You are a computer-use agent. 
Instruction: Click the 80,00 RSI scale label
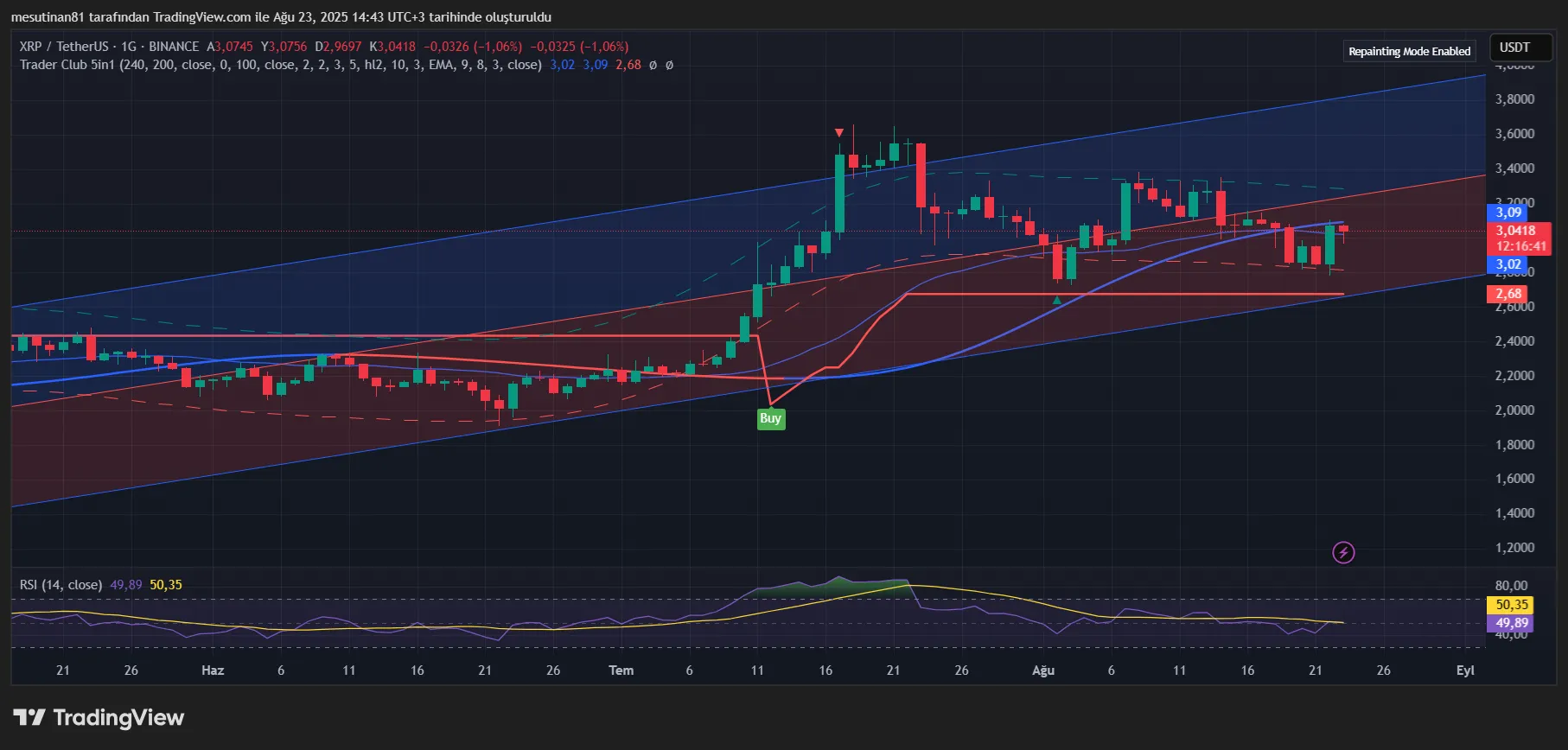point(1512,586)
